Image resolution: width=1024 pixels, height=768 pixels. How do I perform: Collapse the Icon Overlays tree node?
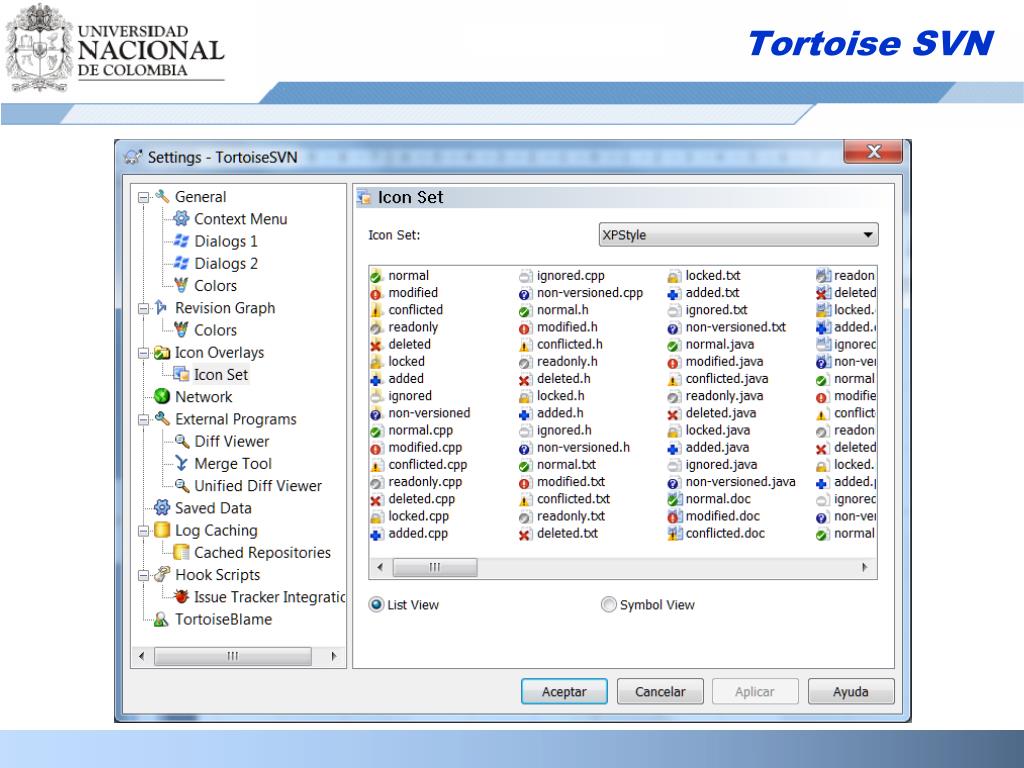tap(143, 353)
